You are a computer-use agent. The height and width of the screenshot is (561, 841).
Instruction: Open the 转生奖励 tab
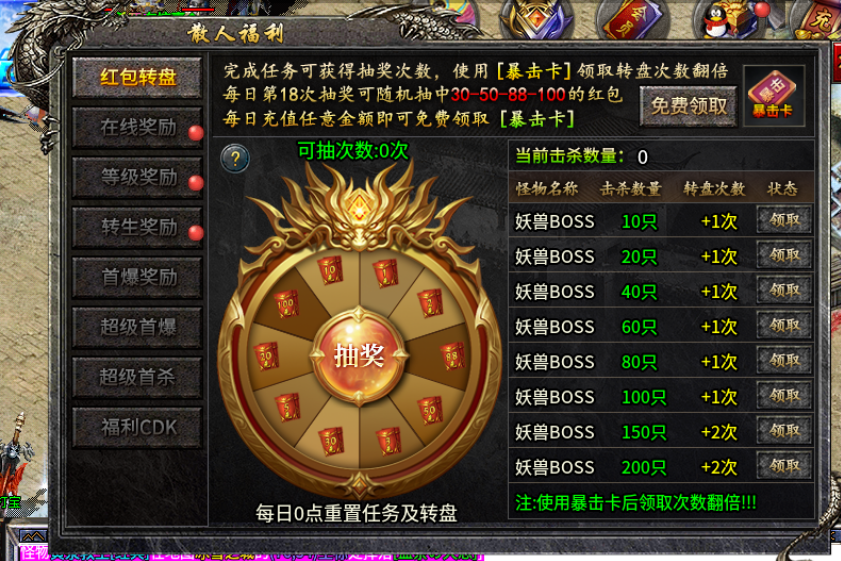[x=137, y=227]
